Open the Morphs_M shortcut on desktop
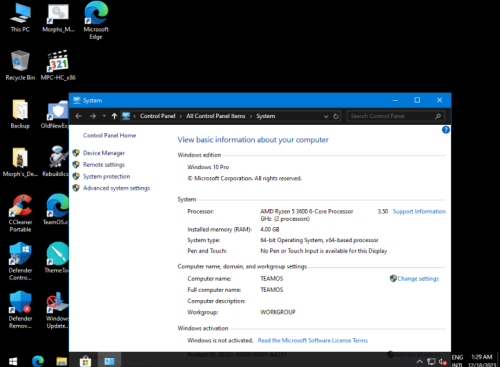The image size is (500, 367). click(x=58, y=17)
